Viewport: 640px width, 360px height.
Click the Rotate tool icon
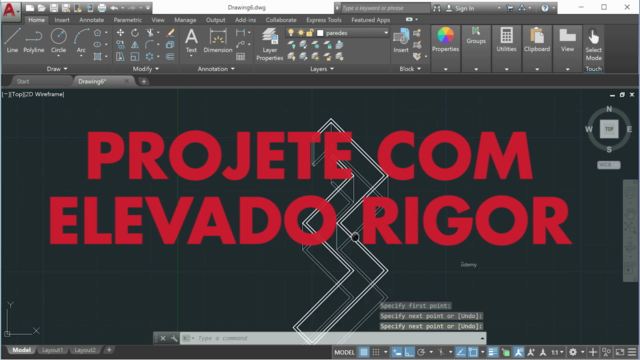click(135, 33)
